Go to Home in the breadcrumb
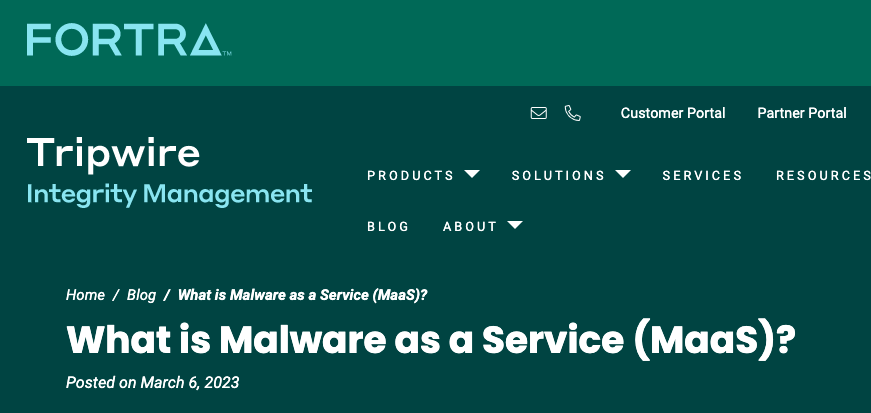The width and height of the screenshot is (871, 413). (85, 295)
